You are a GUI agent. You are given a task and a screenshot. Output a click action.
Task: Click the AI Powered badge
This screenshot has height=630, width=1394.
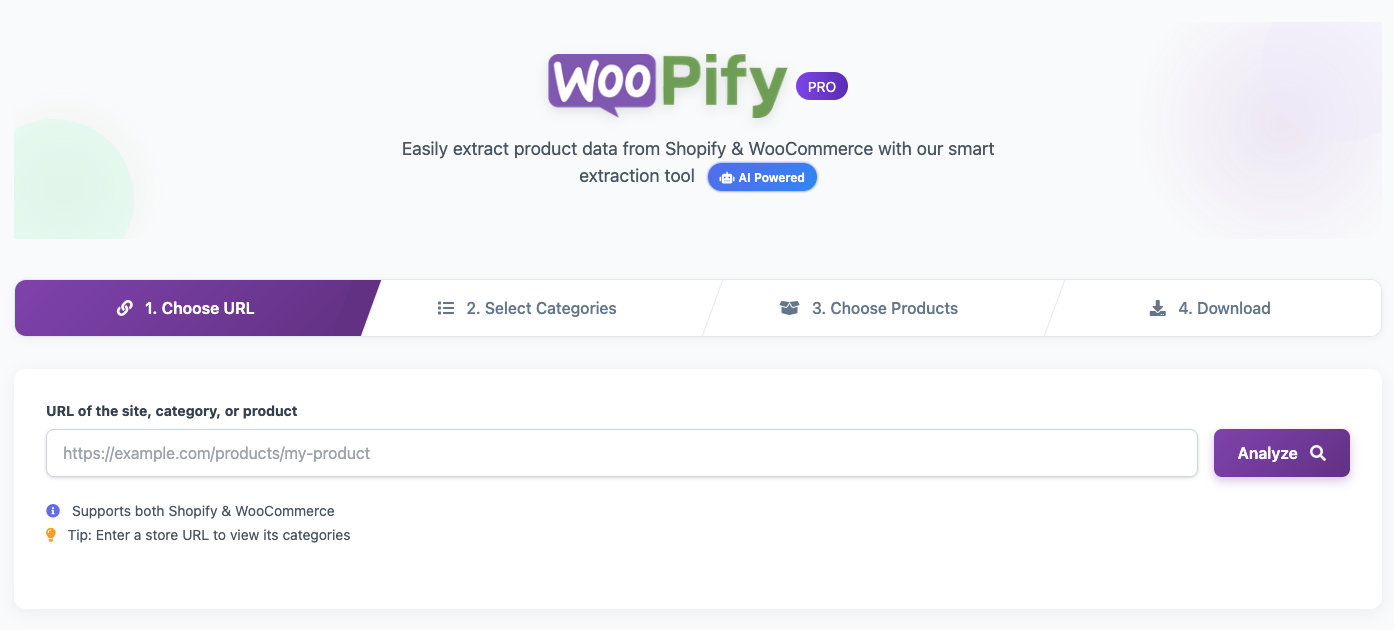pos(762,178)
